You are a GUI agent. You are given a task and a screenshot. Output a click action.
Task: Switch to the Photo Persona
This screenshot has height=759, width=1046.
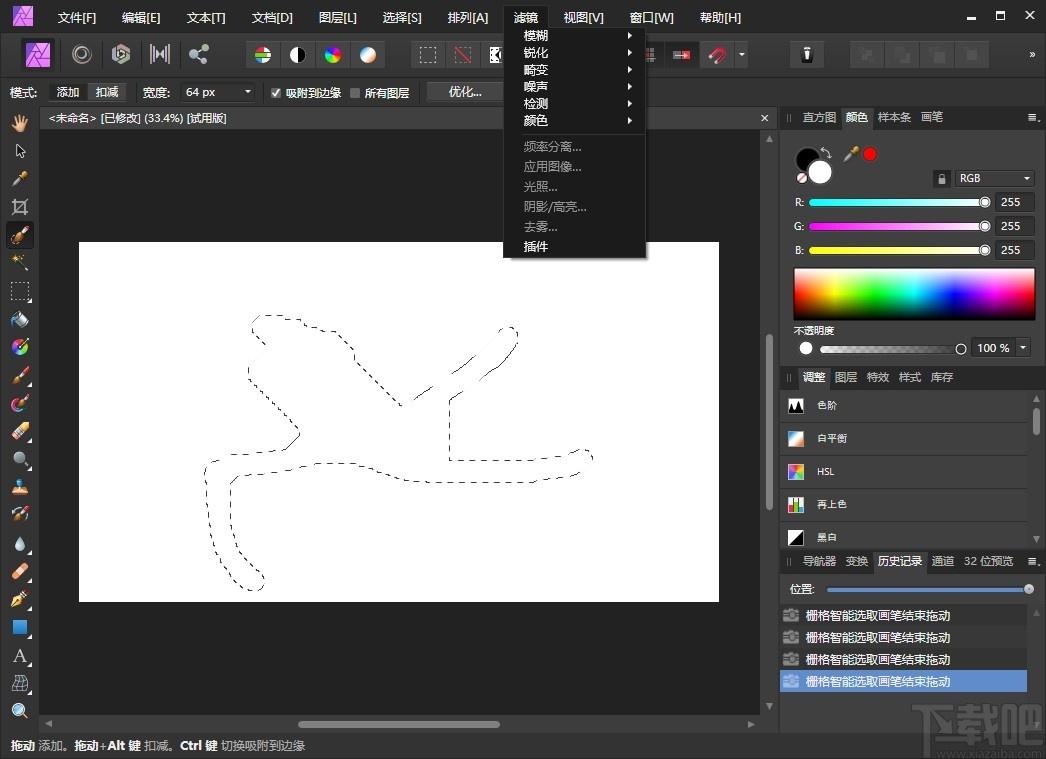click(38, 54)
